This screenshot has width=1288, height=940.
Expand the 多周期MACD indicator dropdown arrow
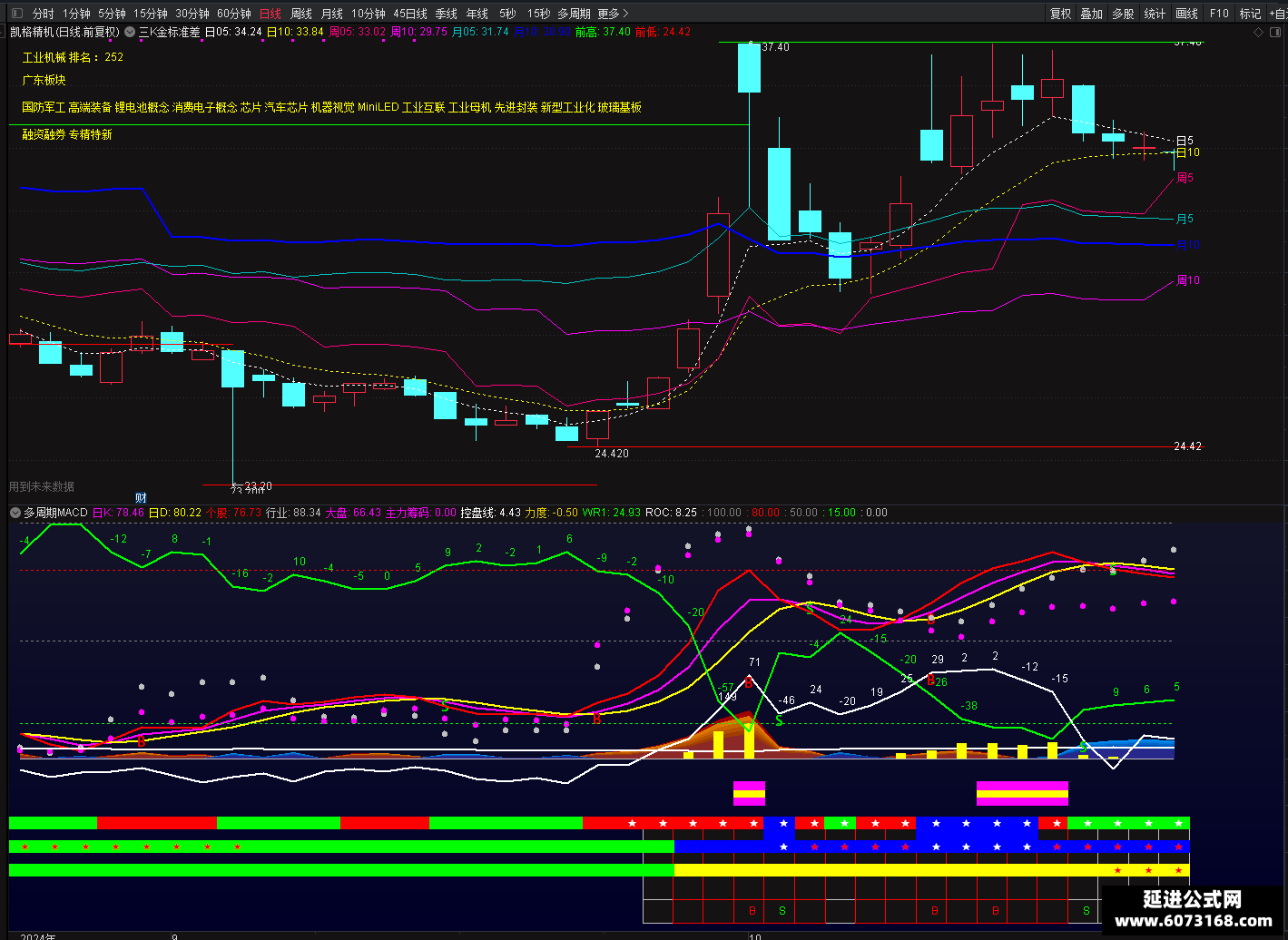coord(15,513)
